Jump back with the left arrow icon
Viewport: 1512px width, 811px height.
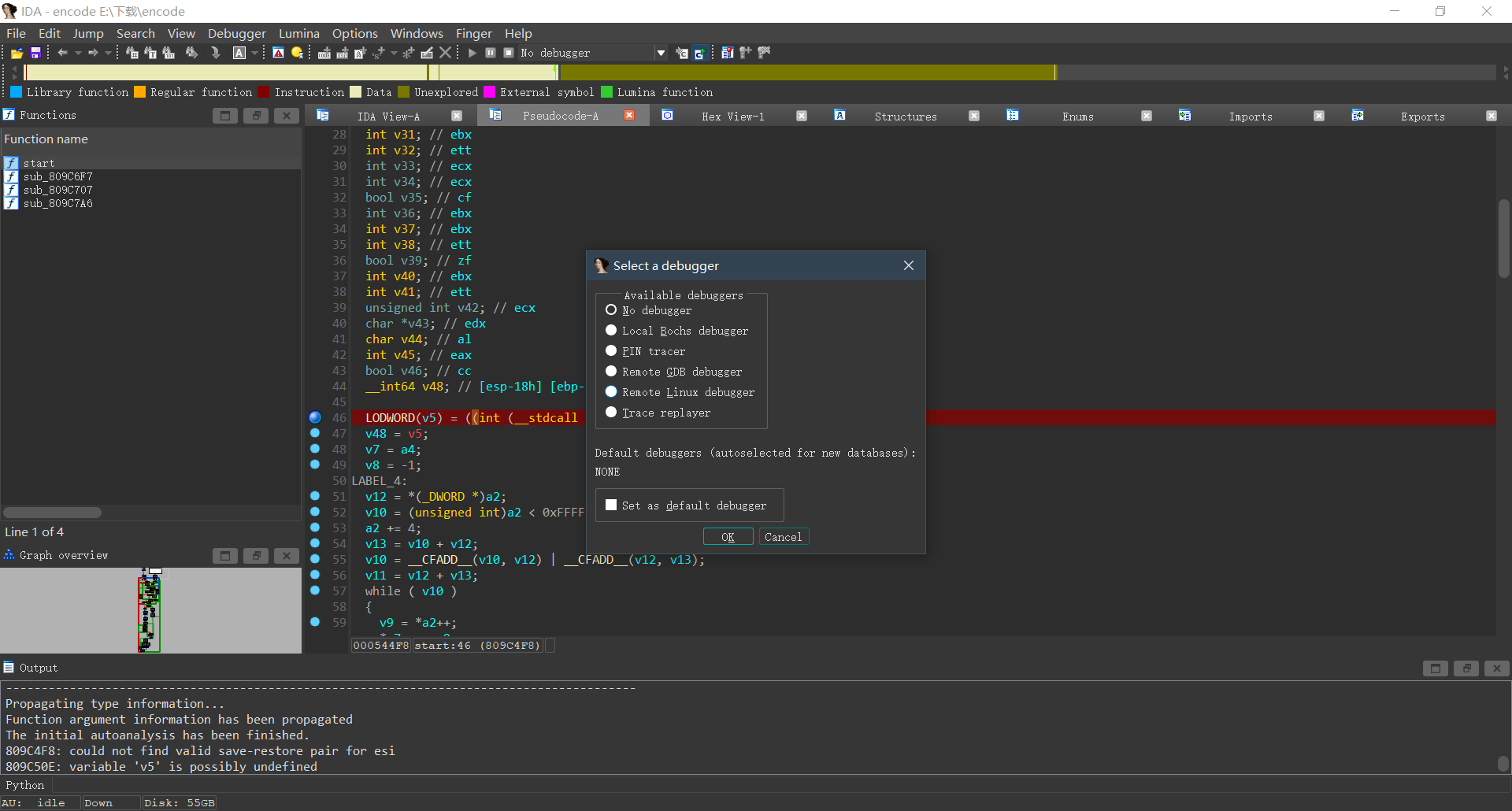pyautogui.click(x=62, y=53)
